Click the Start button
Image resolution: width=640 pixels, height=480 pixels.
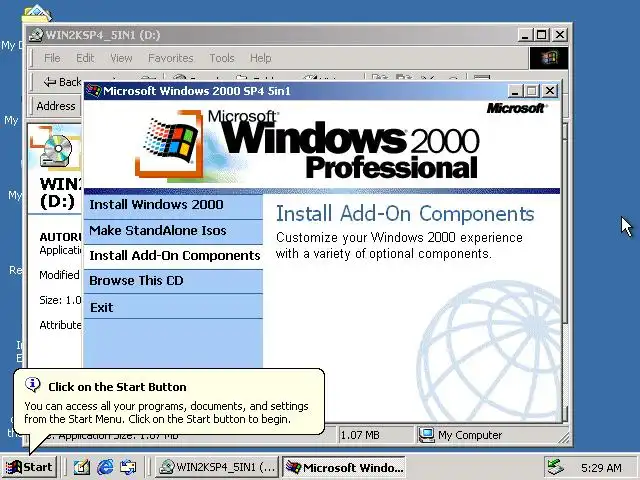[29, 467]
